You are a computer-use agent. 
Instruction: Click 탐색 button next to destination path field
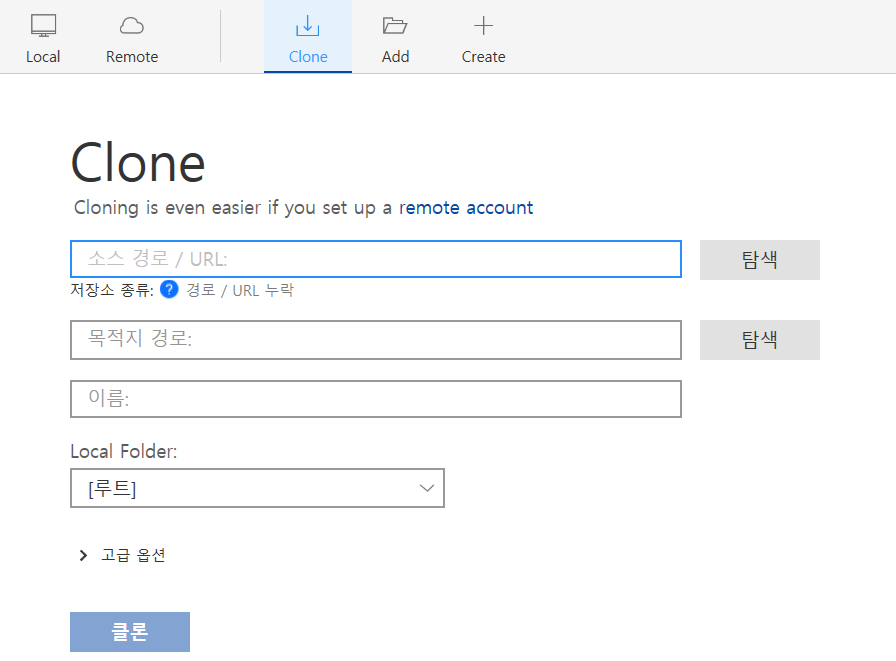[x=759, y=340]
